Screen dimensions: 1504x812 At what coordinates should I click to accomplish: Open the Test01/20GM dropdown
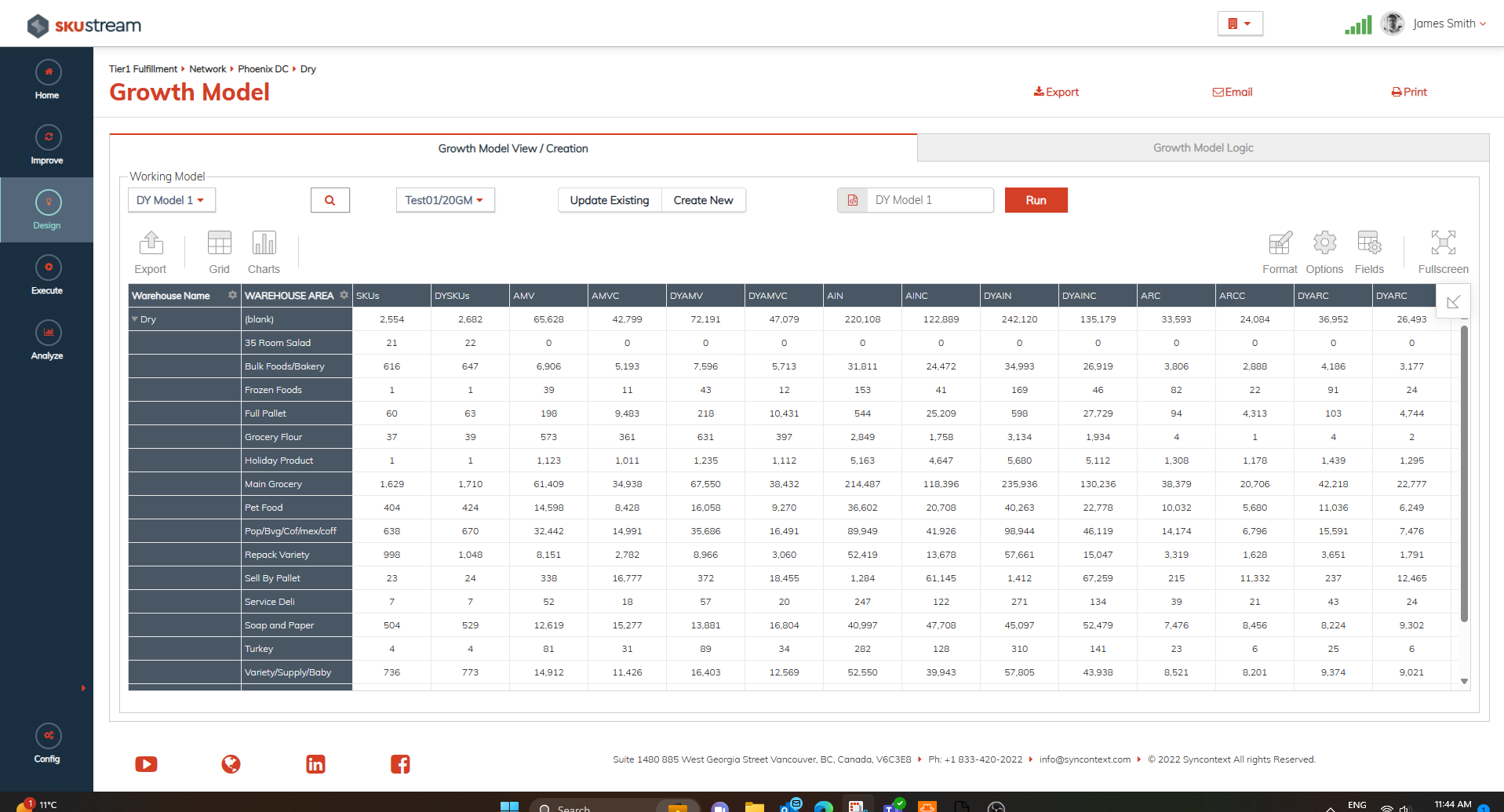point(445,200)
